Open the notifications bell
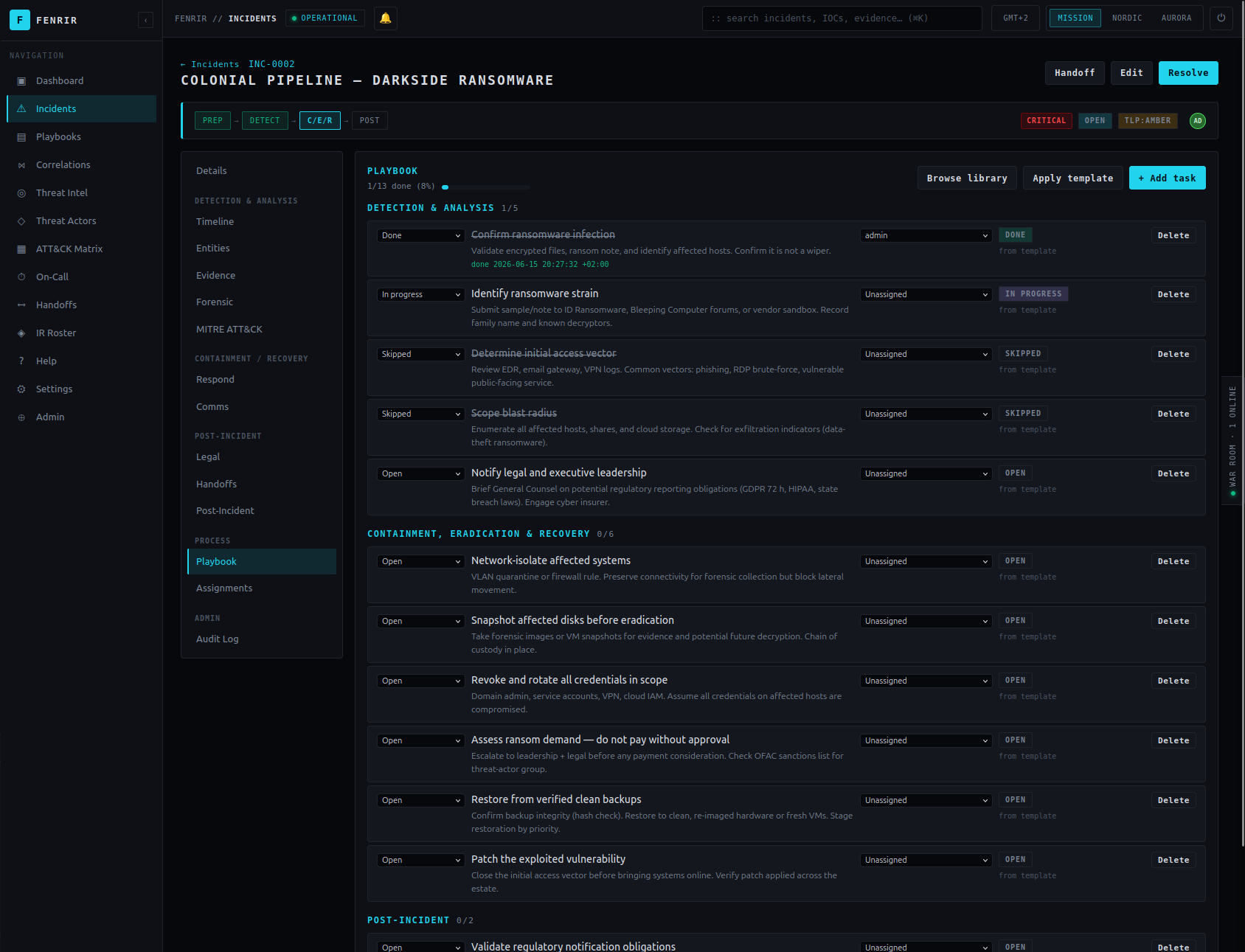Image resolution: width=1245 pixels, height=952 pixels. [386, 18]
